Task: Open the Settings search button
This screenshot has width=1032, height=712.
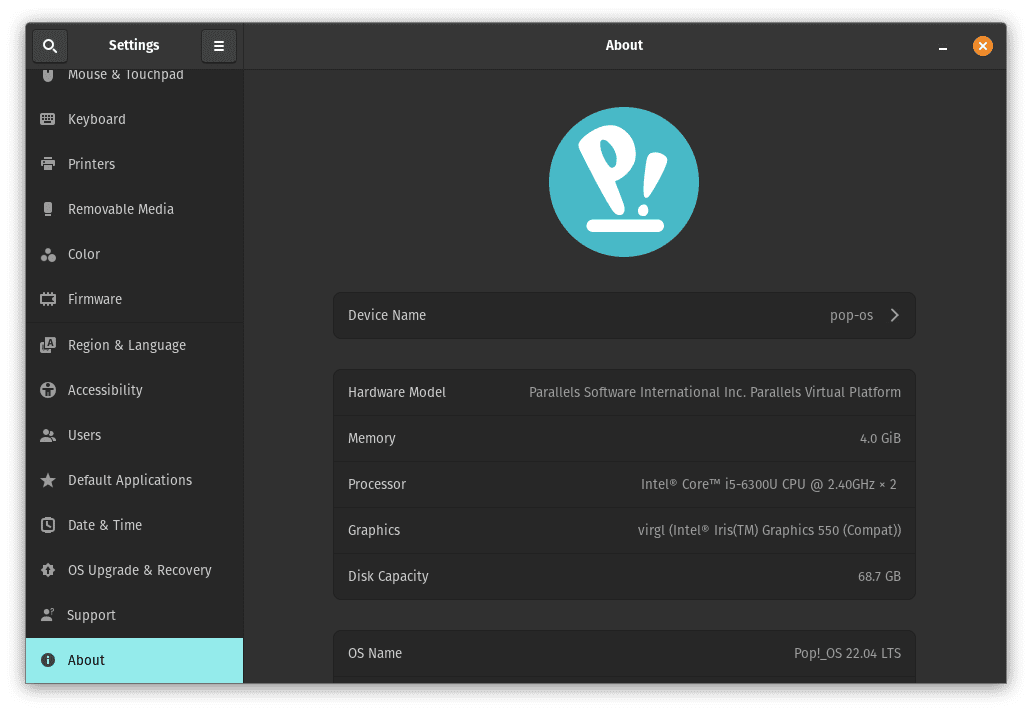Action: (x=50, y=46)
